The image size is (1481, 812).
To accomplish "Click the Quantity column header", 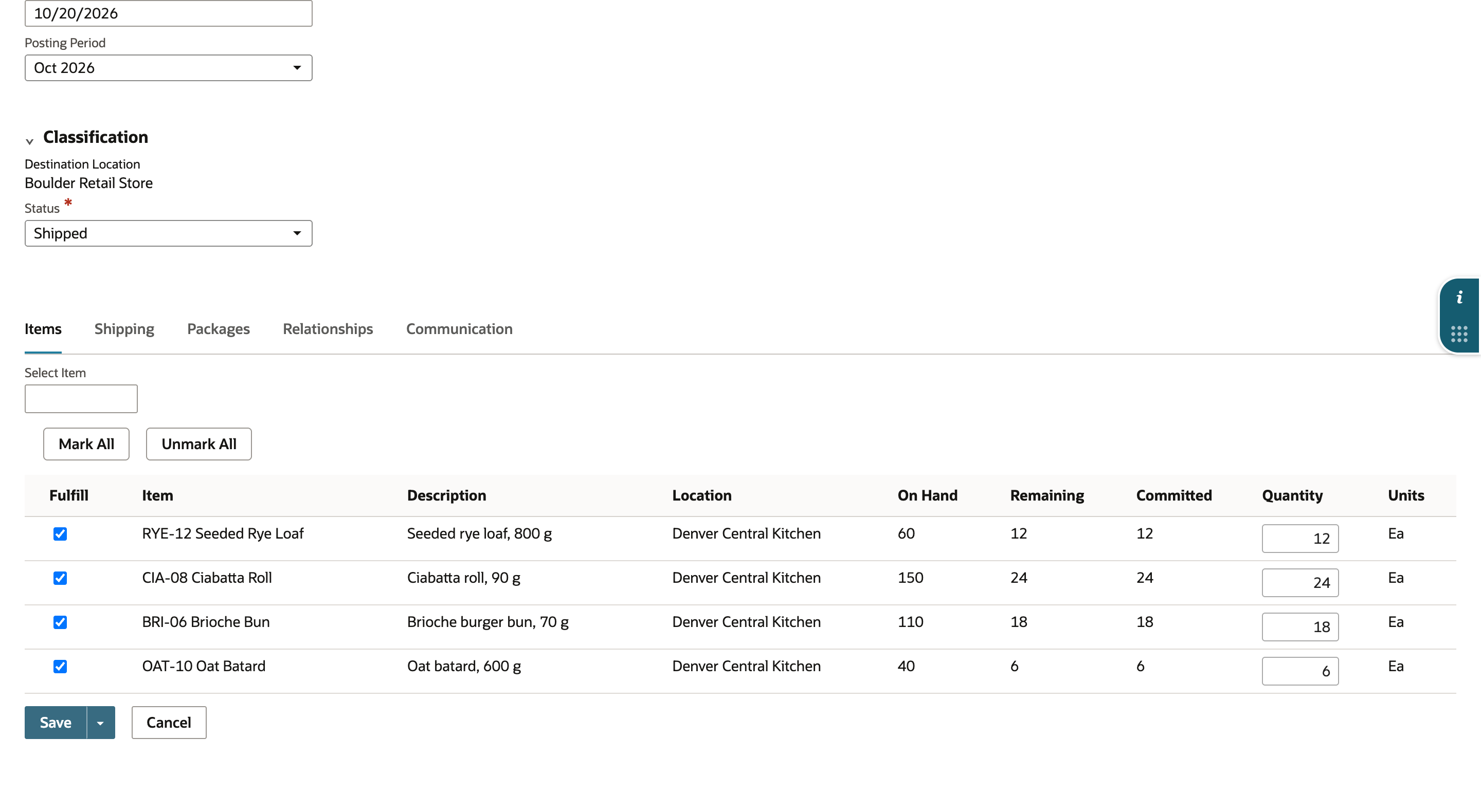I will pos(1292,496).
